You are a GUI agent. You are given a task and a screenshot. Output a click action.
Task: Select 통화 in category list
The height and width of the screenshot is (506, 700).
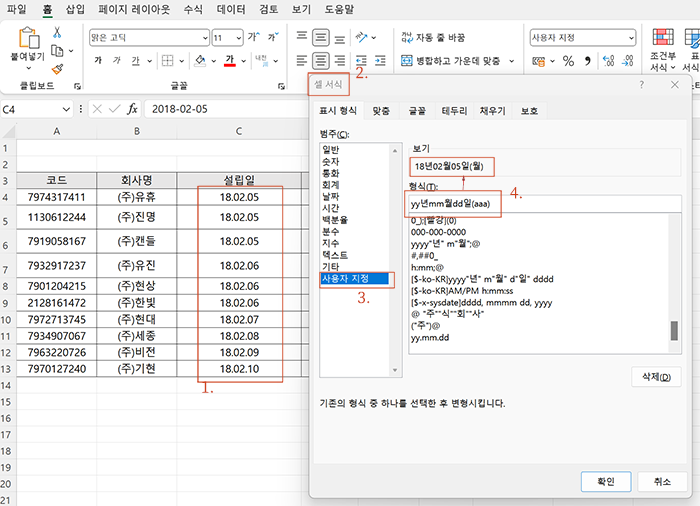click(x=331, y=173)
